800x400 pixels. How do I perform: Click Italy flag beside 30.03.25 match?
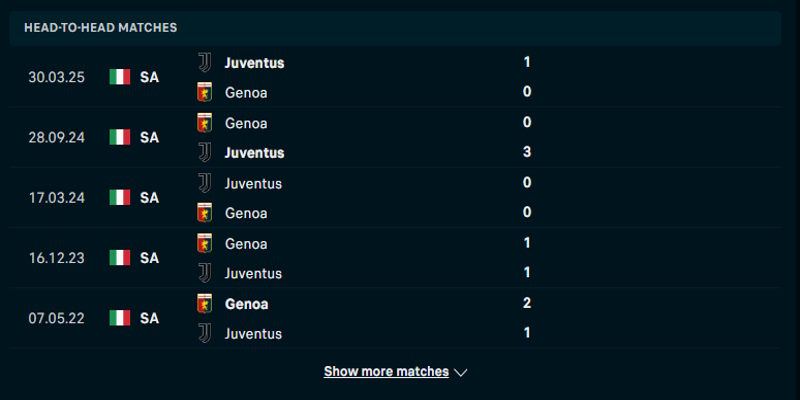120,77
